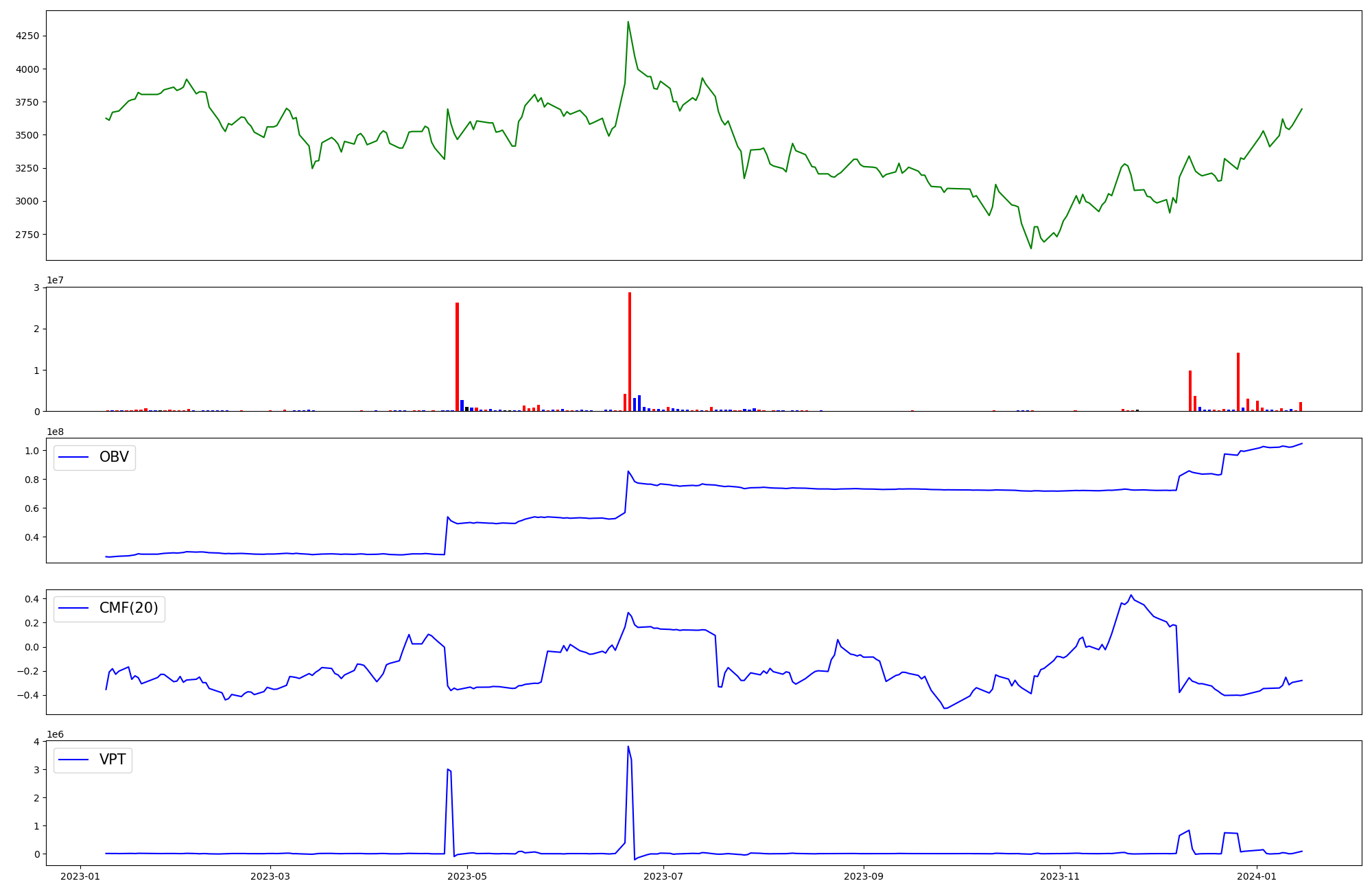This screenshot has height=892, width=1372.
Task: Click the 2023-07 x-axis date label
Action: pyautogui.click(x=664, y=876)
